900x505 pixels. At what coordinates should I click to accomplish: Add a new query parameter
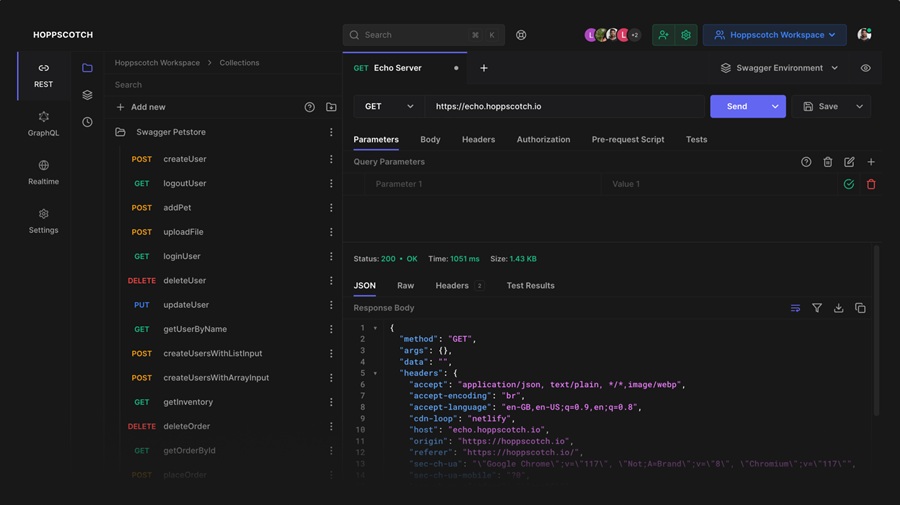pyautogui.click(x=871, y=162)
